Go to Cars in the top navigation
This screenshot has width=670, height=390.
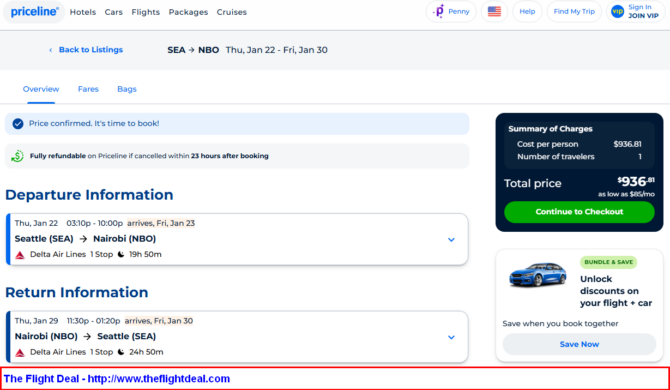click(114, 12)
